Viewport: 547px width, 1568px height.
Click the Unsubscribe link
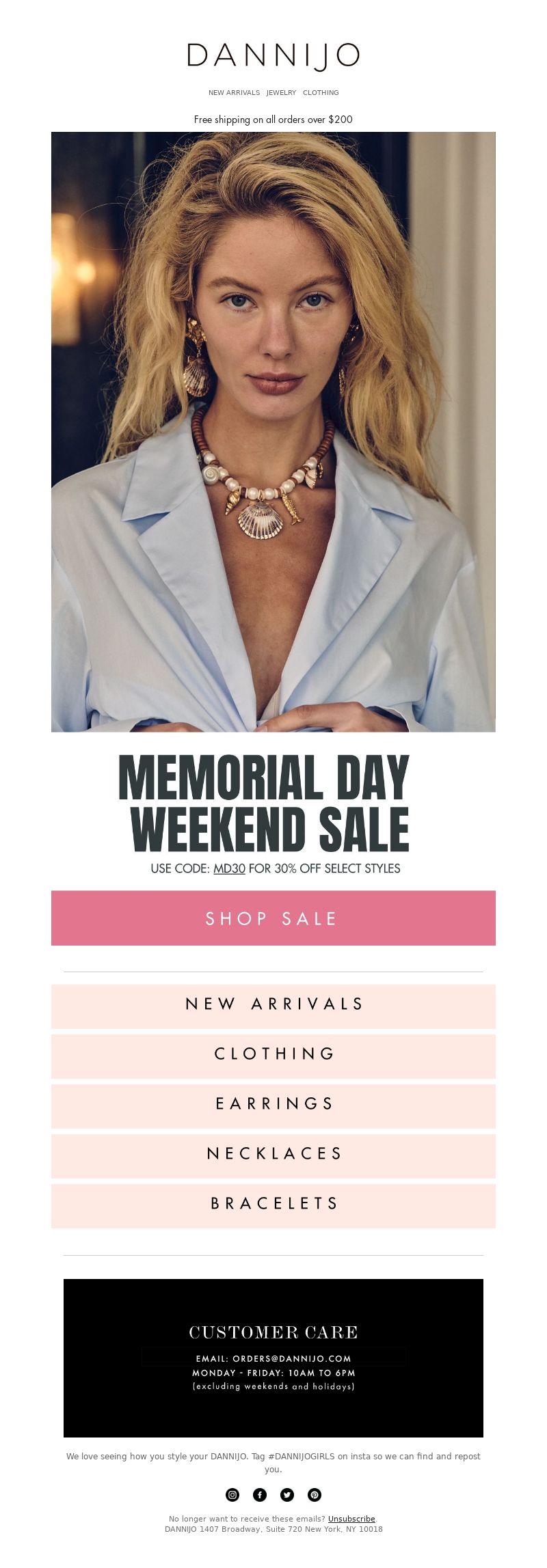pyautogui.click(x=351, y=1518)
